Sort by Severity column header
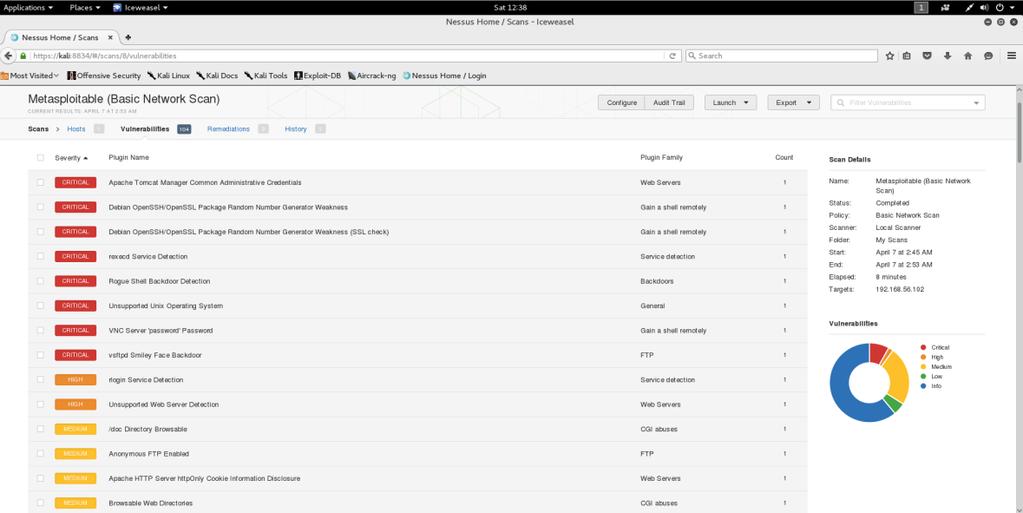This screenshot has width=1023, height=513. click(x=71, y=158)
